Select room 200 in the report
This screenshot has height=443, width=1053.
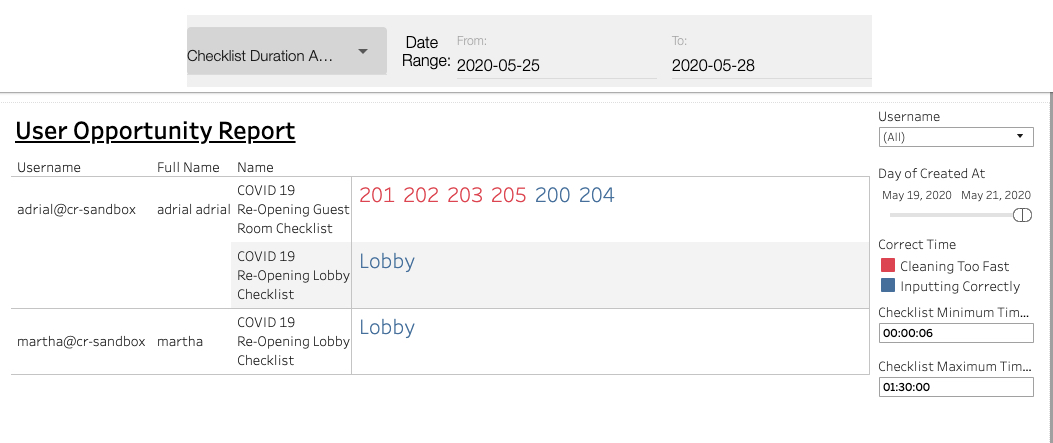coord(553,196)
